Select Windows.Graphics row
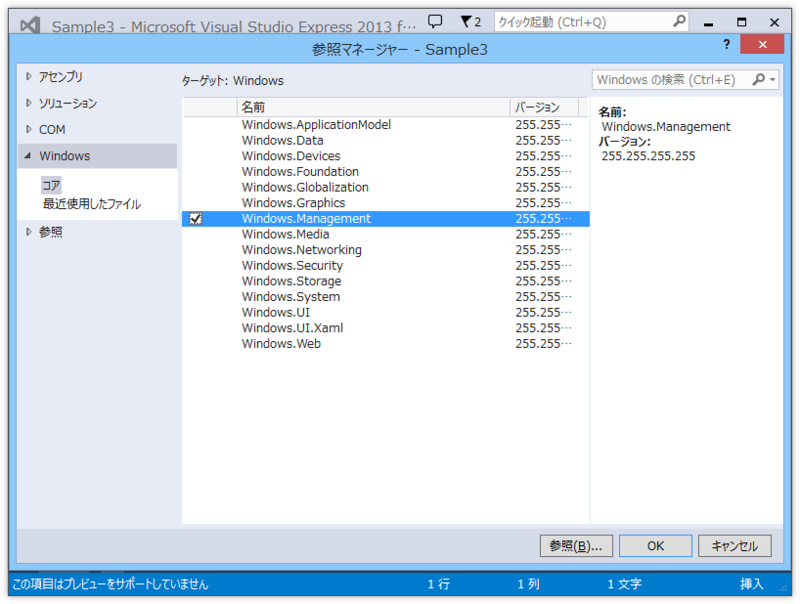 [385, 203]
